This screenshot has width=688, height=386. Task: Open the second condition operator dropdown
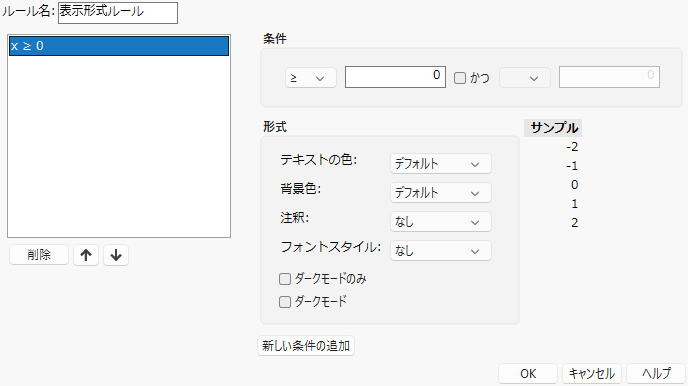(x=525, y=78)
